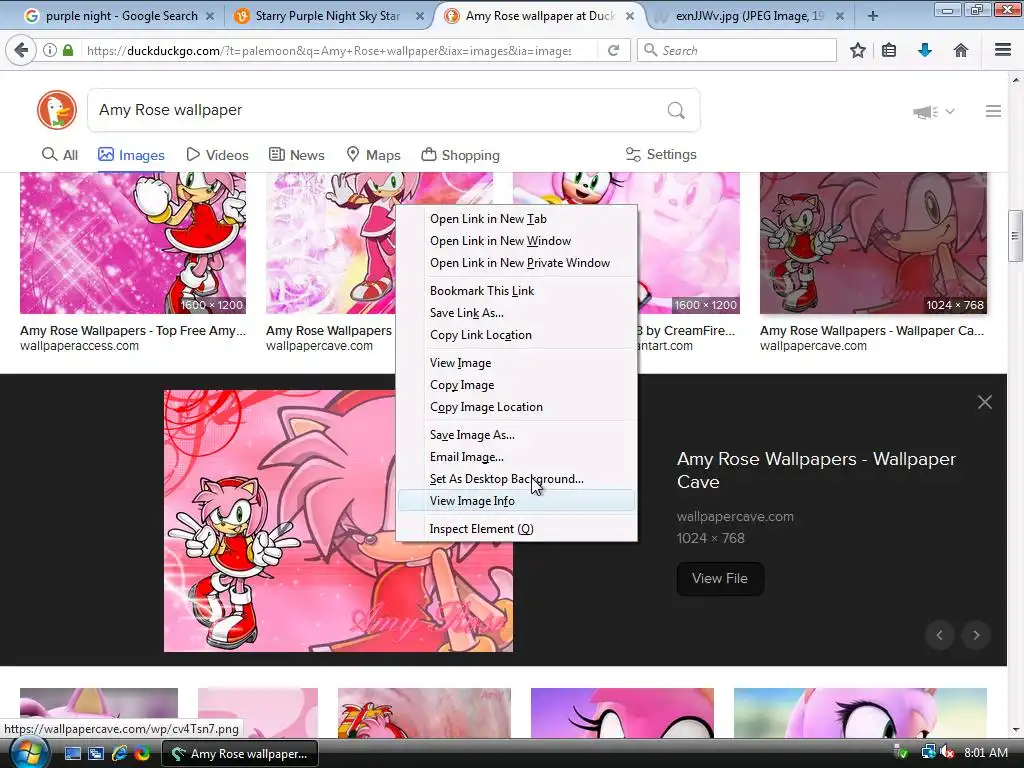Choose Save Link As...
1024x768 pixels.
[x=516, y=313]
